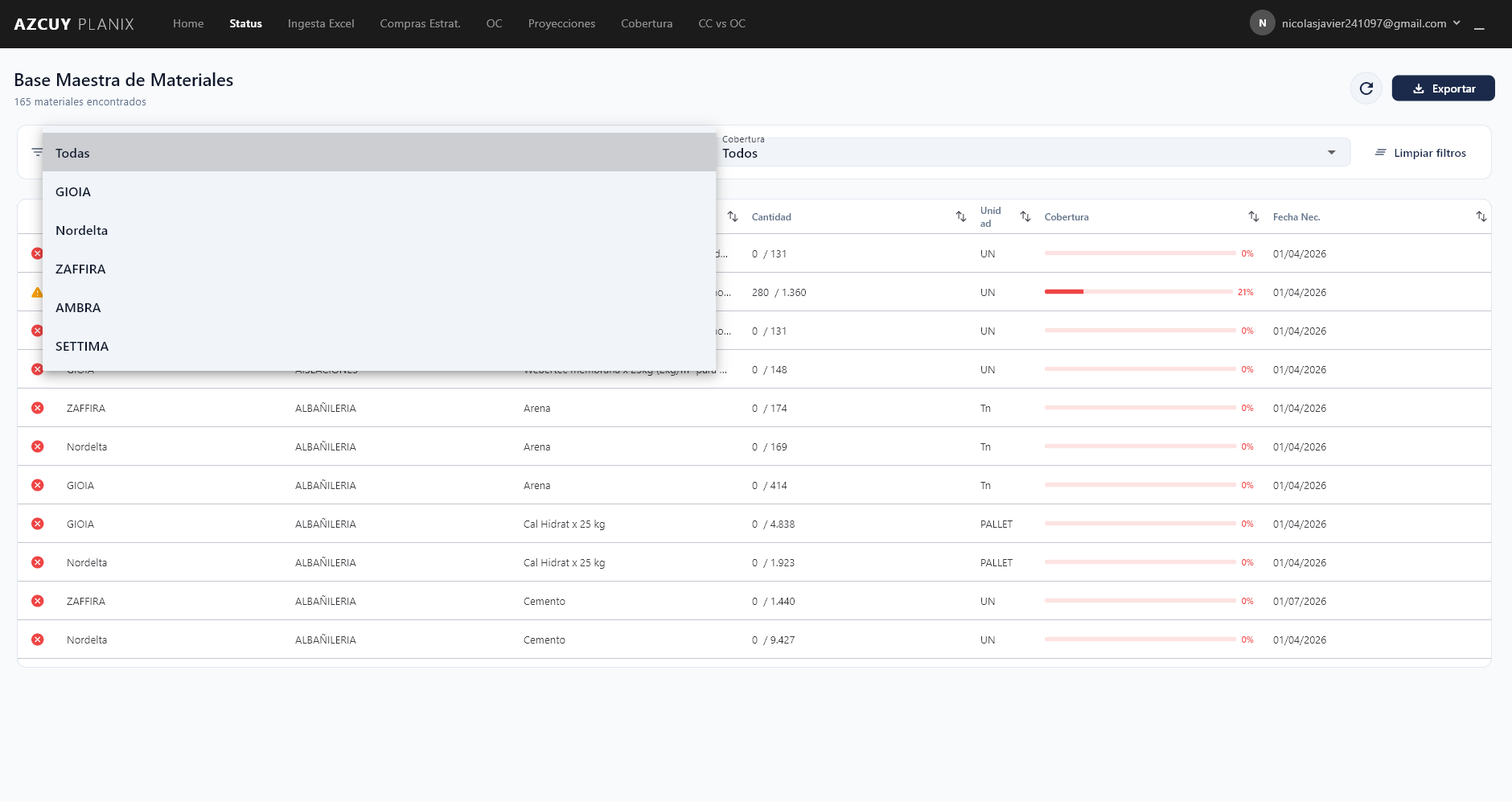
Task: Click sort arrows on Cantidad column
Action: [960, 216]
